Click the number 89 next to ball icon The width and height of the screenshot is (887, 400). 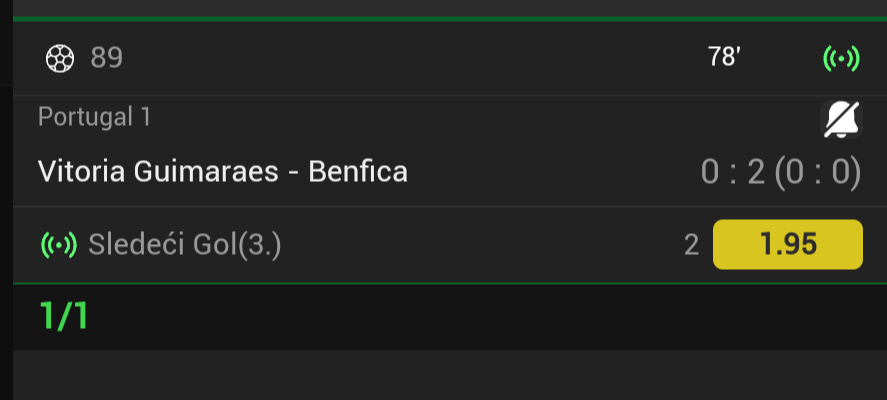[x=107, y=58]
